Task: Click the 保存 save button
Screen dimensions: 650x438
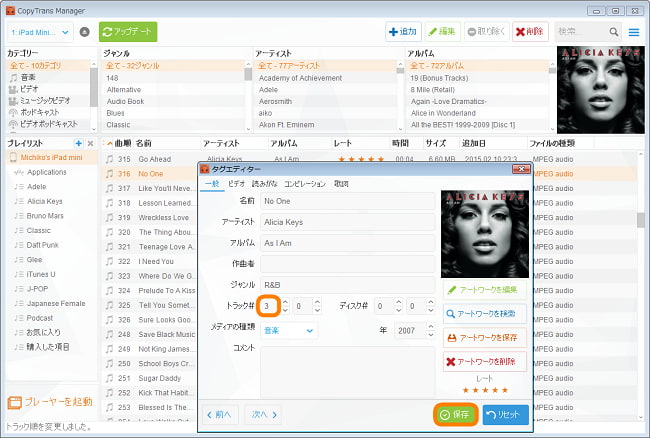Action: click(456, 414)
